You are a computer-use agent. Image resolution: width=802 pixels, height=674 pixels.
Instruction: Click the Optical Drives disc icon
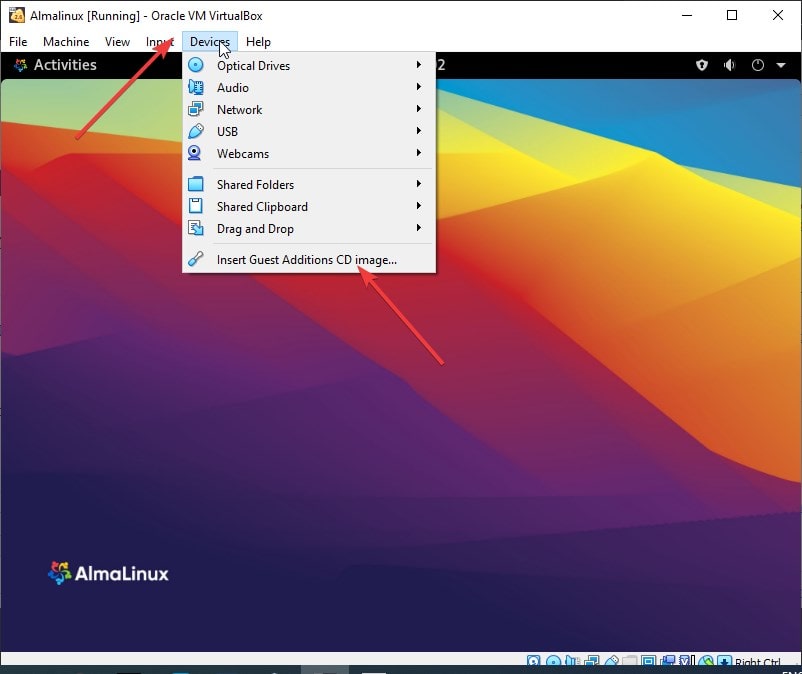point(195,65)
